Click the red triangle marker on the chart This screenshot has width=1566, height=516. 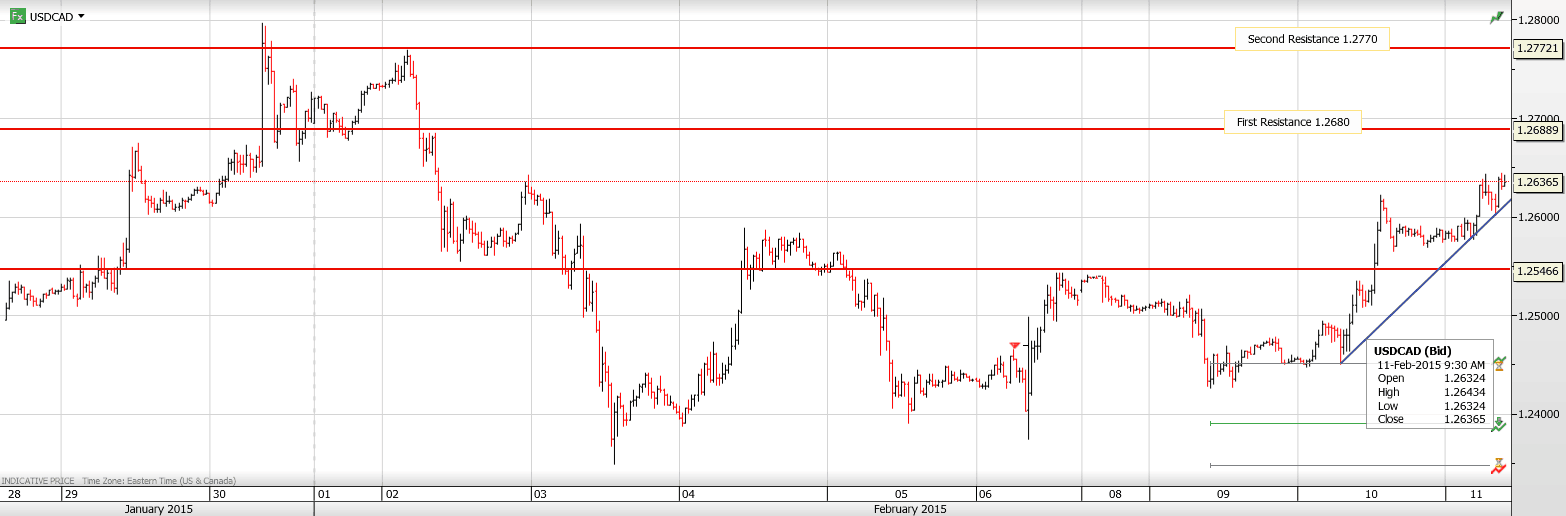[x=1015, y=346]
